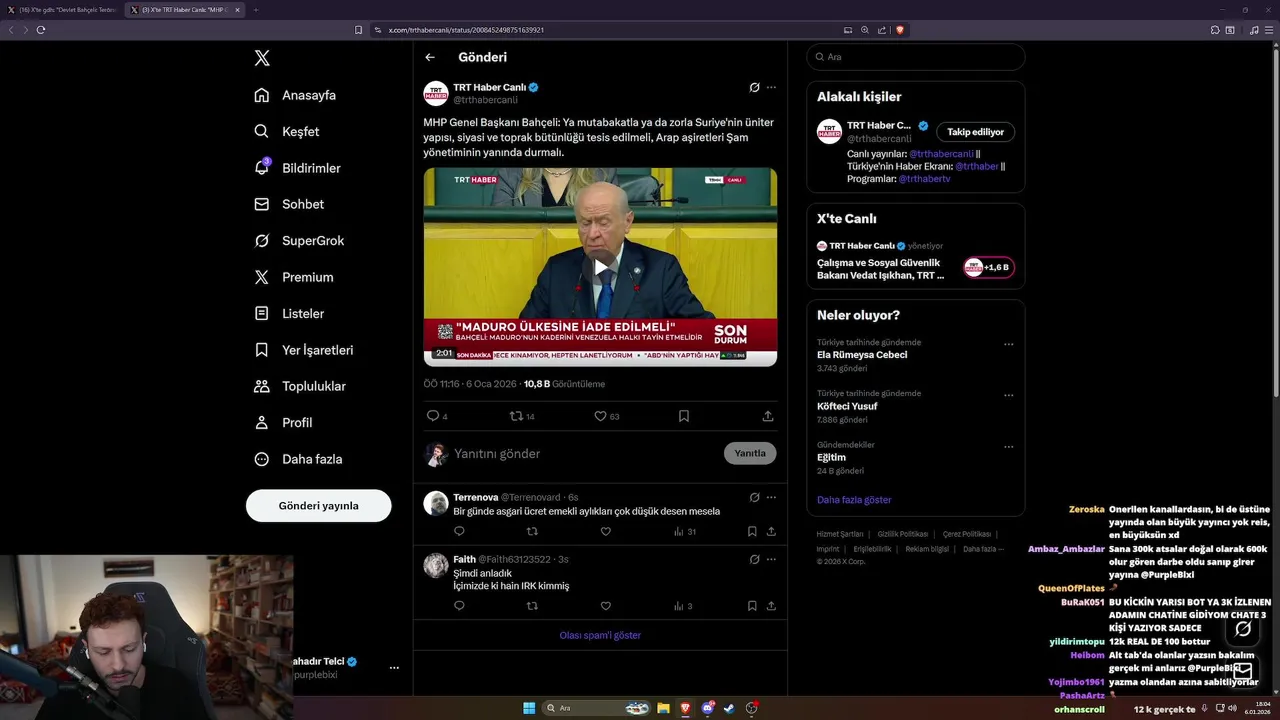Click Olası spam'i göster link
This screenshot has height=720, width=1280.
point(600,636)
